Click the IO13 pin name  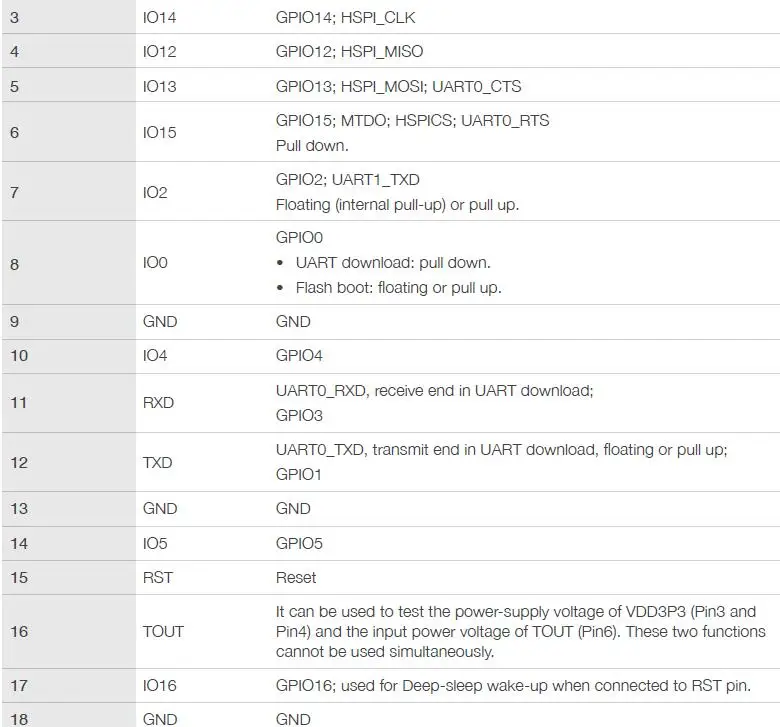159,86
